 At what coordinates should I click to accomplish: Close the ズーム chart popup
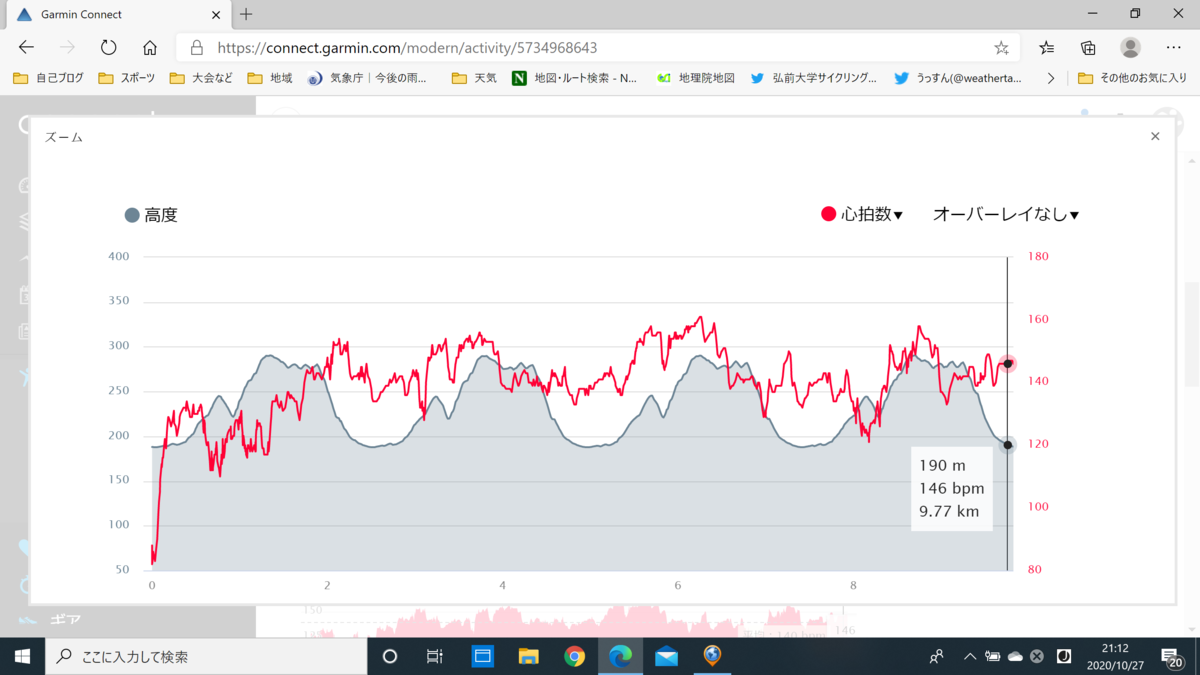(x=1155, y=136)
